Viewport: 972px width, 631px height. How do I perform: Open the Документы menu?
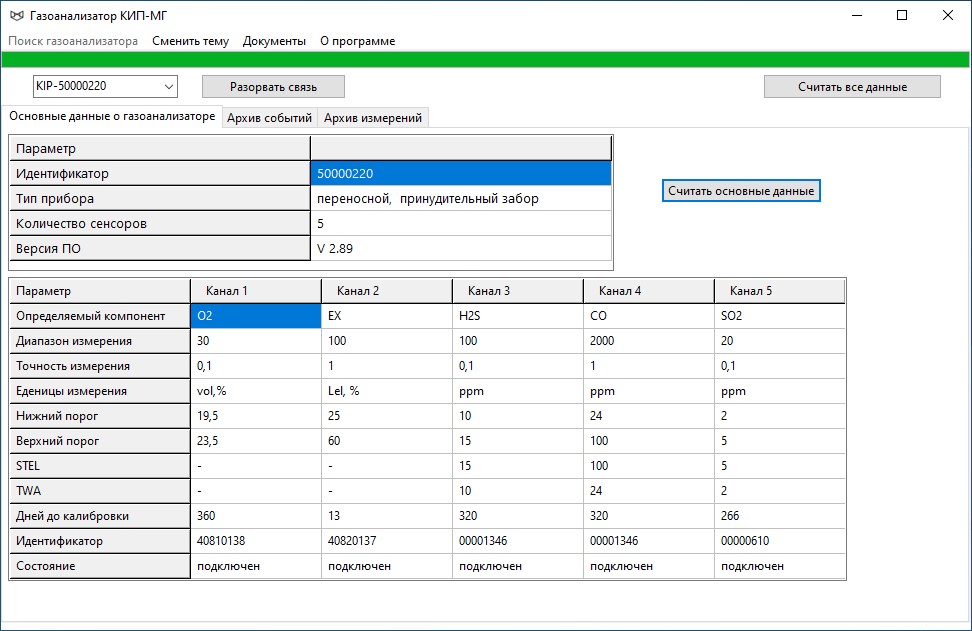pyautogui.click(x=274, y=41)
